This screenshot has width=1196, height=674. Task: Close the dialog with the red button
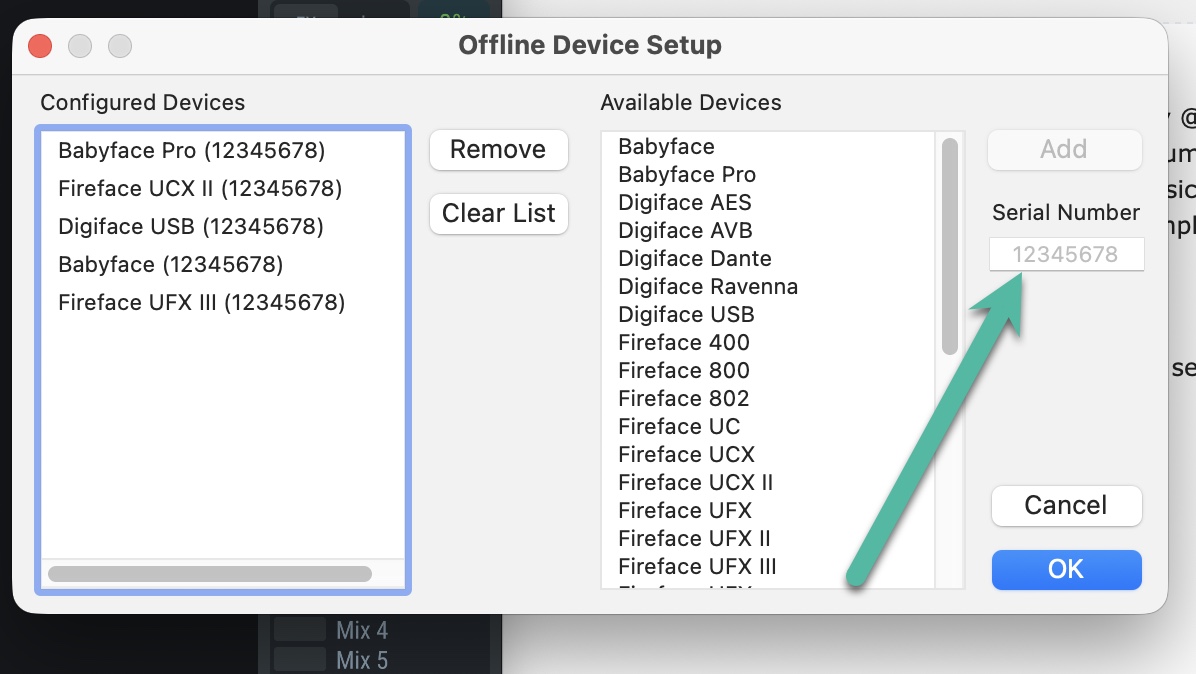click(x=40, y=46)
